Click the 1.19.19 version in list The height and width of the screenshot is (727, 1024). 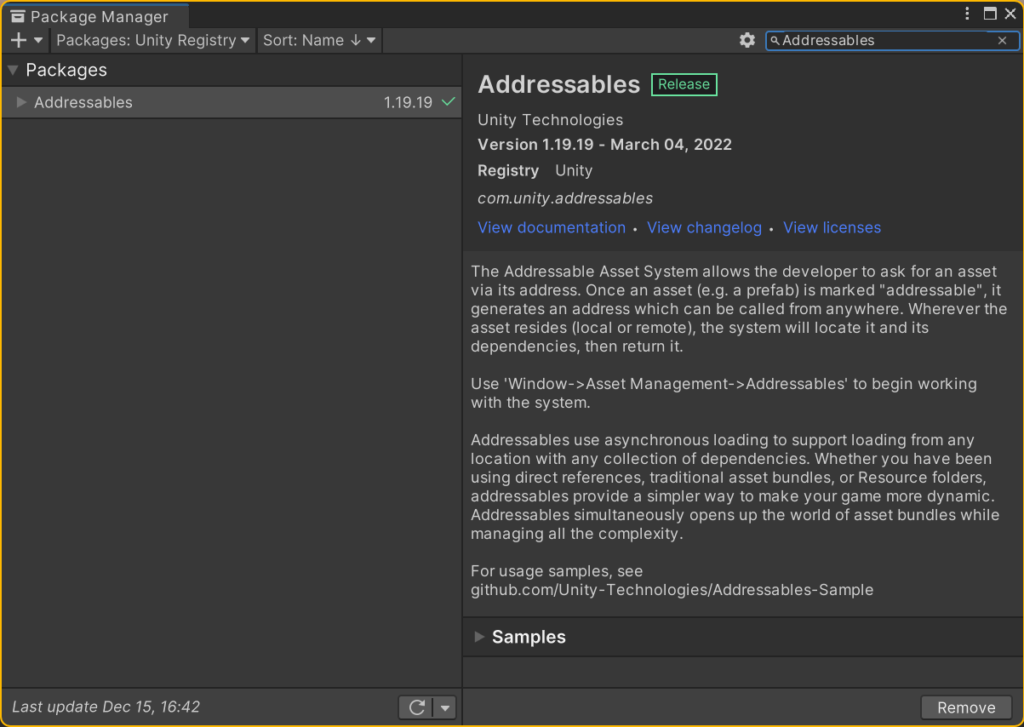pos(408,103)
